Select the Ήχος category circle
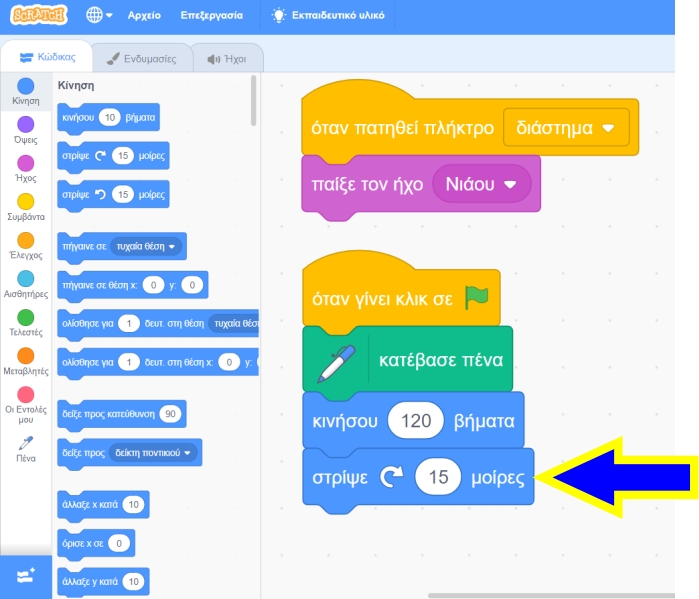This screenshot has width=699, height=599. [x=25, y=163]
